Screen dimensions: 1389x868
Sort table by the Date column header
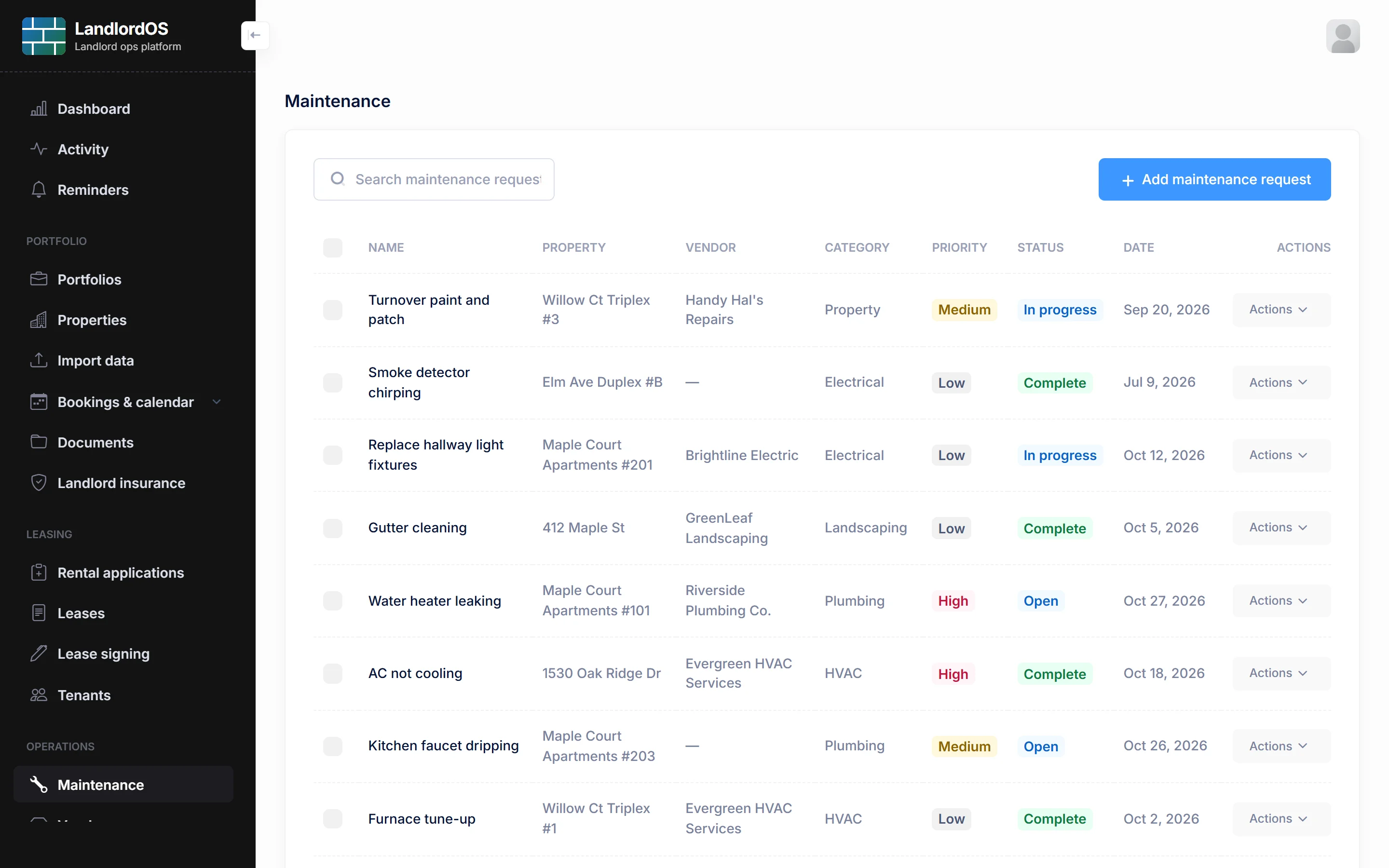[x=1138, y=247]
